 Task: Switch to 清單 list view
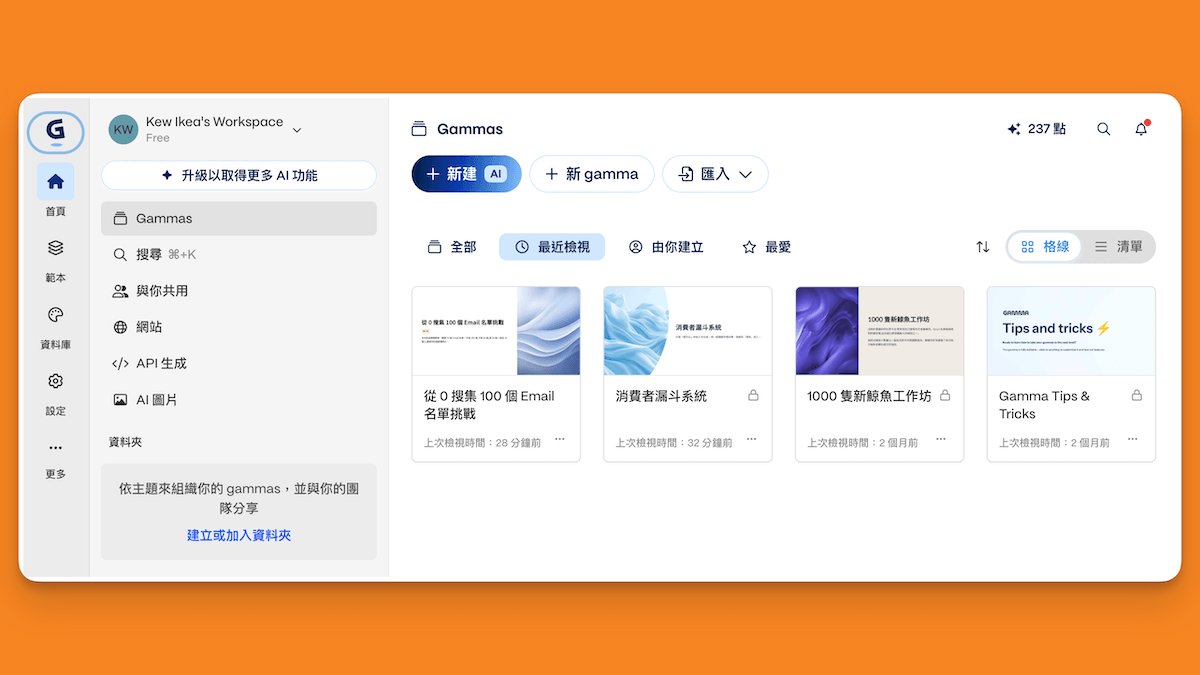click(1117, 246)
